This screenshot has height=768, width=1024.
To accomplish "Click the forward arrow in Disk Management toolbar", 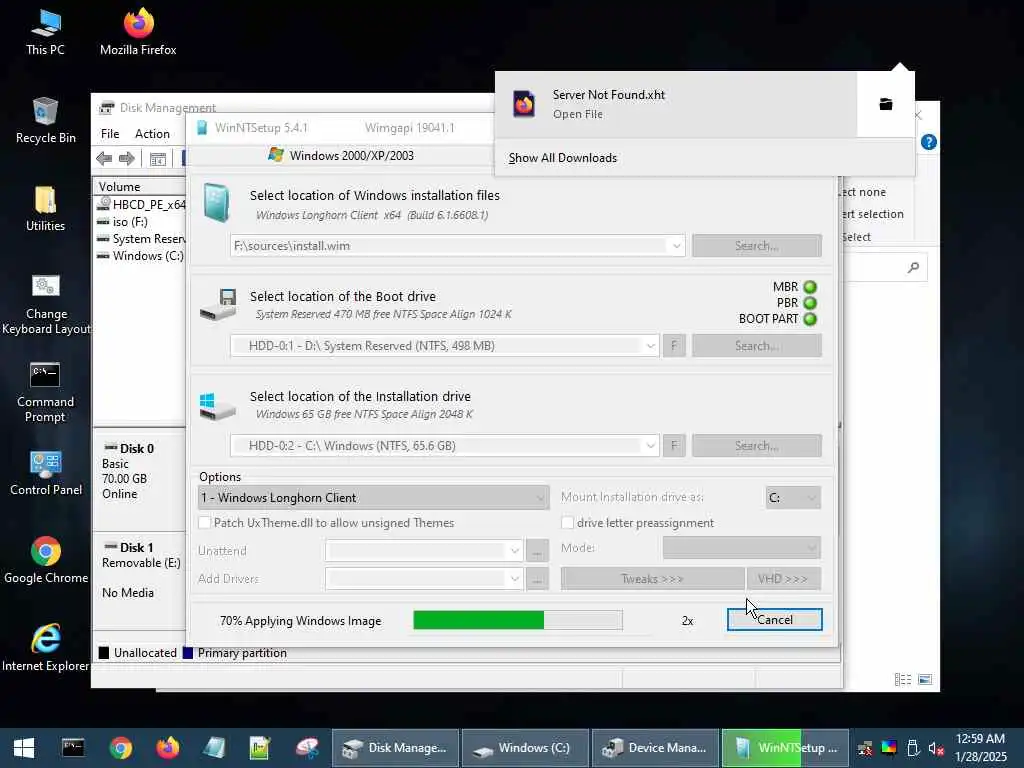I will click(x=127, y=158).
